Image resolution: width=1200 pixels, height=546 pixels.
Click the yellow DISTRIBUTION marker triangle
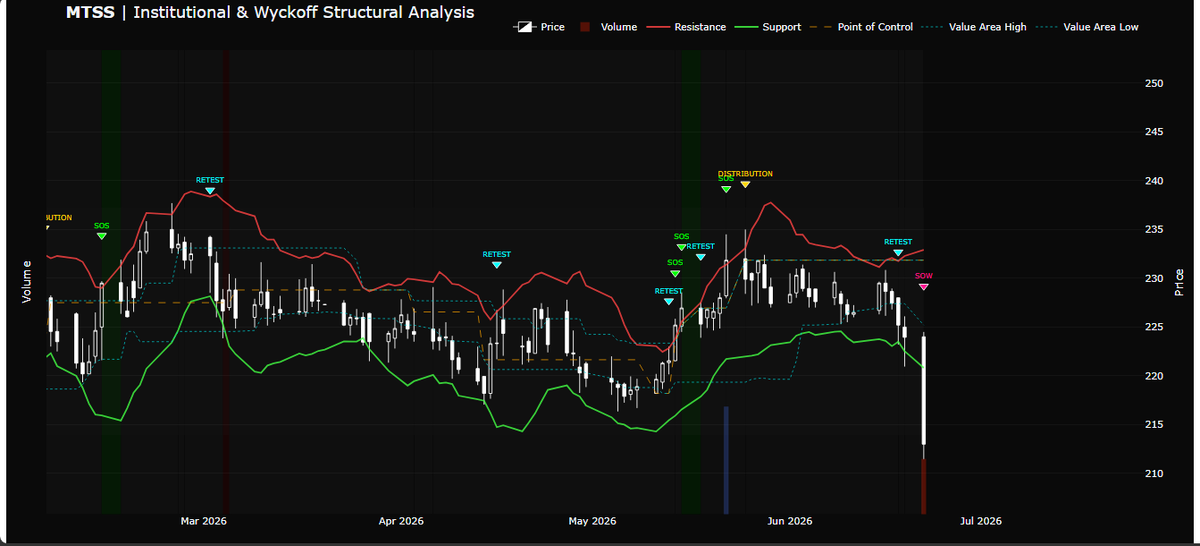[x=745, y=184]
